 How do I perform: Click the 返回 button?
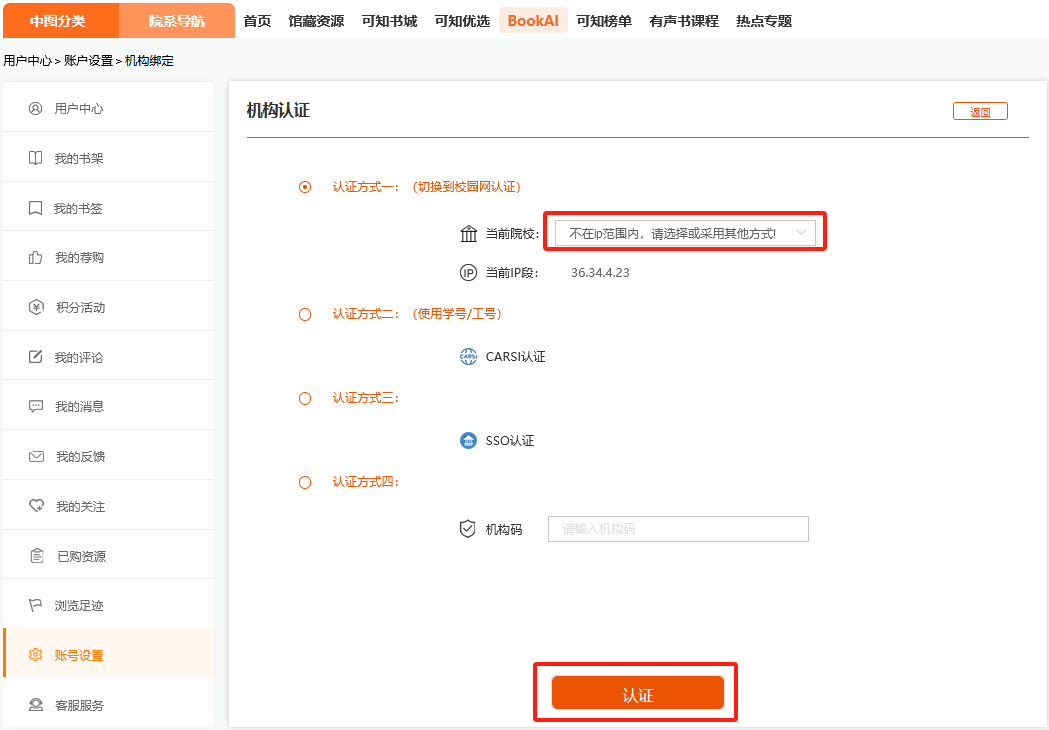click(x=980, y=112)
